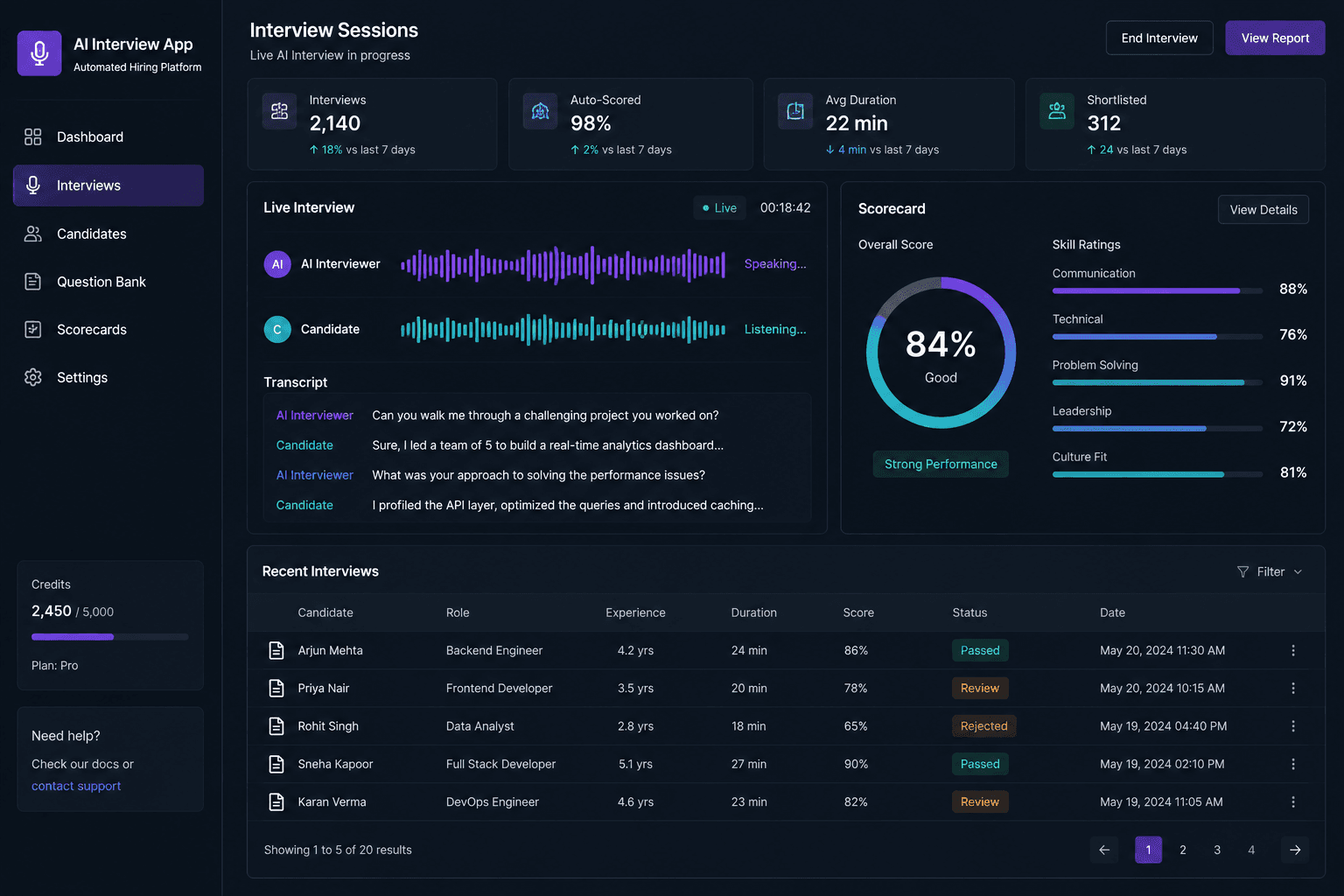Open Settings in the sidebar
The height and width of the screenshot is (896, 1344).
(x=108, y=377)
